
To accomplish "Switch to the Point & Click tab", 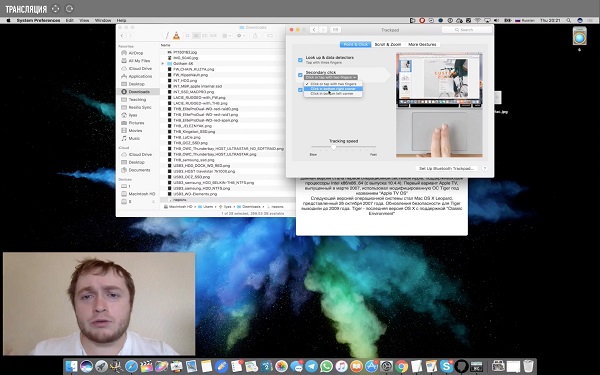I will (355, 44).
